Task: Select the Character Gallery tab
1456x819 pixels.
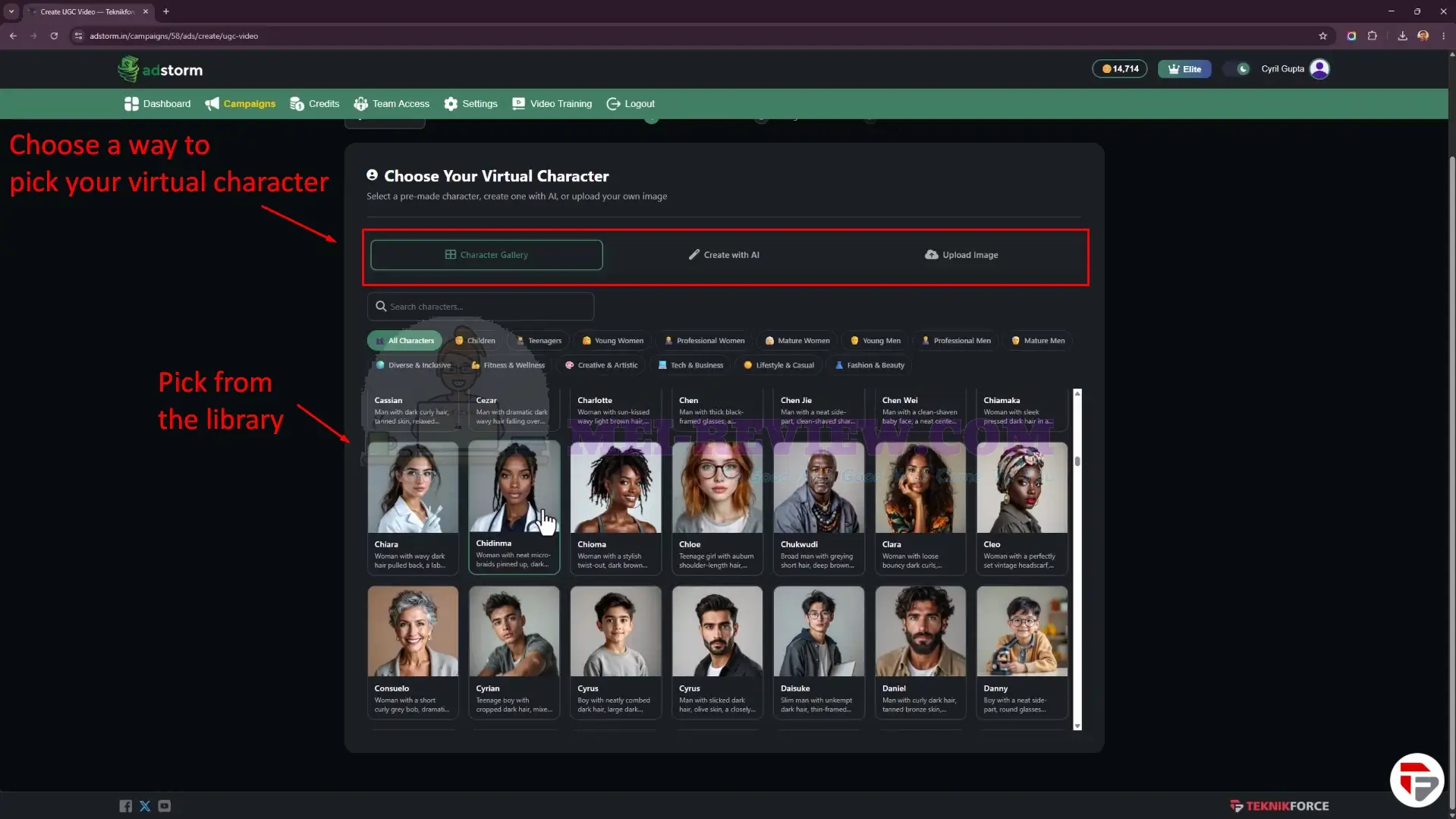Action: (486, 255)
